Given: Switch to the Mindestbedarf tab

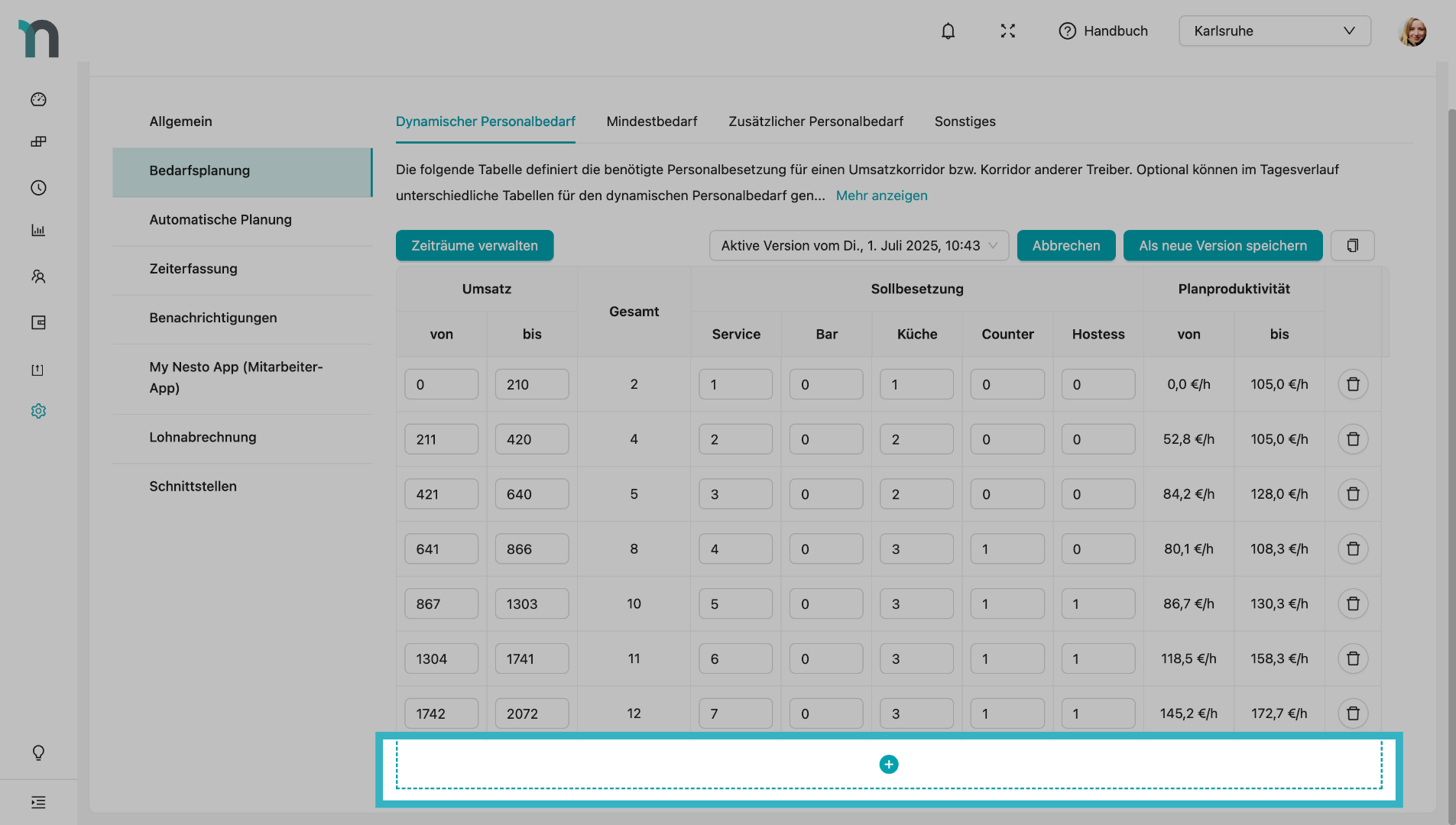Looking at the screenshot, I should click(651, 121).
